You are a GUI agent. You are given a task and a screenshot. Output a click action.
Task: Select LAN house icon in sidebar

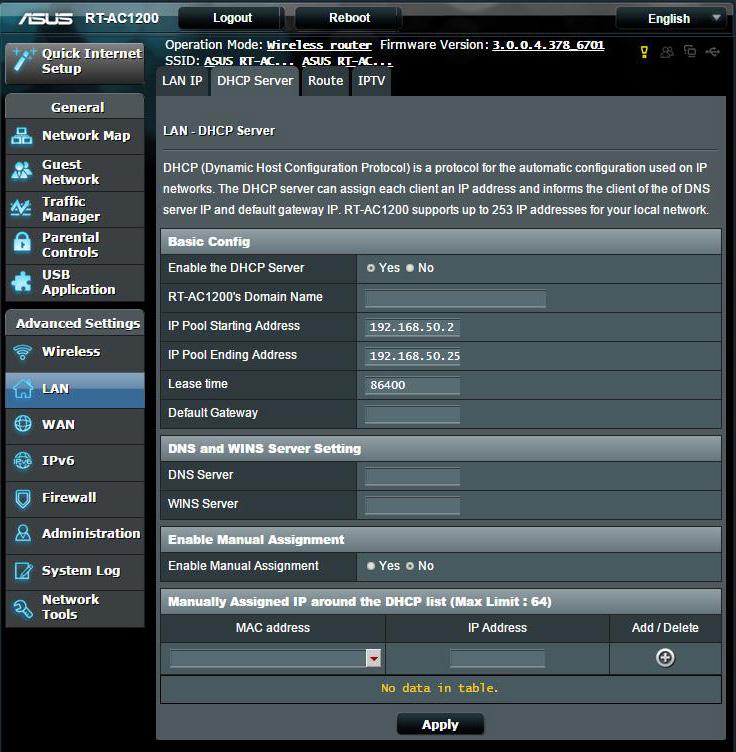[x=23, y=388]
